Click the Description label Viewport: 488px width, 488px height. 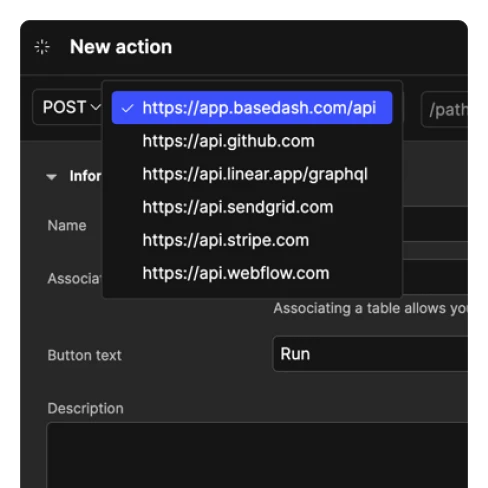pyautogui.click(x=86, y=409)
